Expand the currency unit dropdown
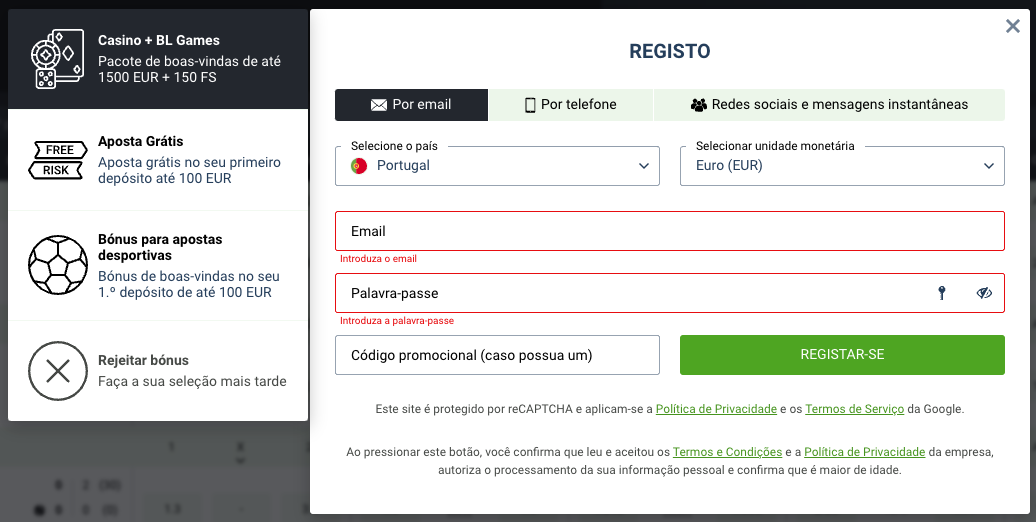 point(842,166)
